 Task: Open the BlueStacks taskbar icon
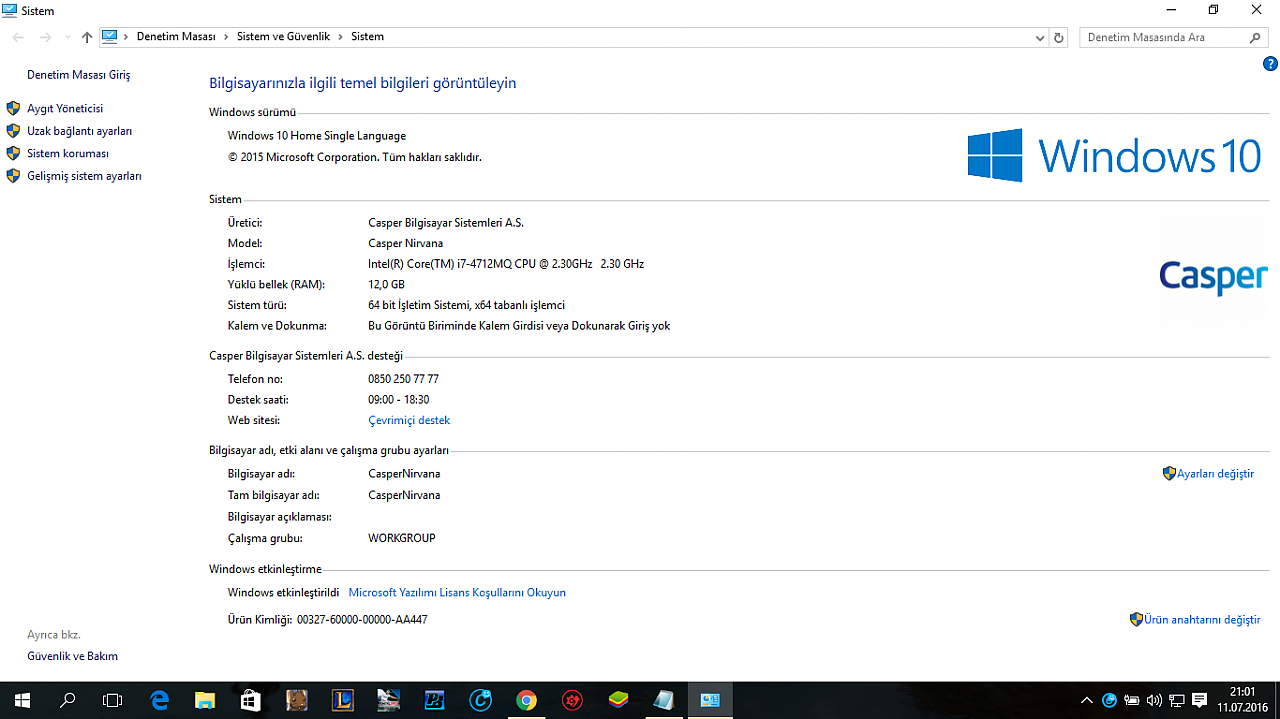(x=618, y=701)
